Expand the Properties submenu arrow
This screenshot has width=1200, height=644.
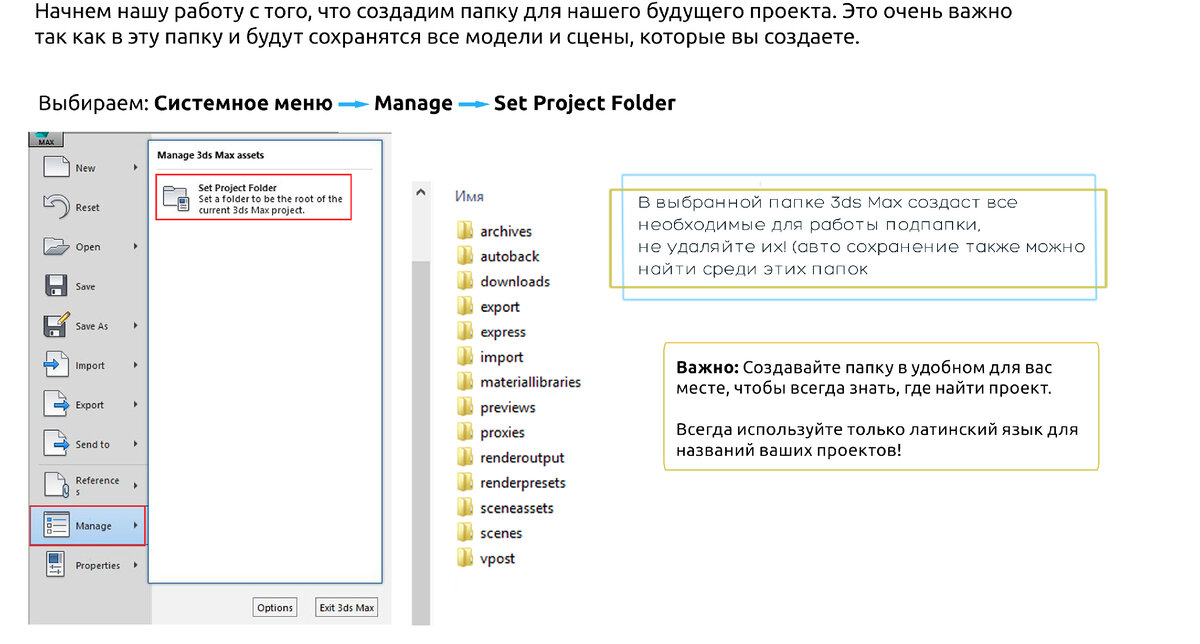(135, 565)
